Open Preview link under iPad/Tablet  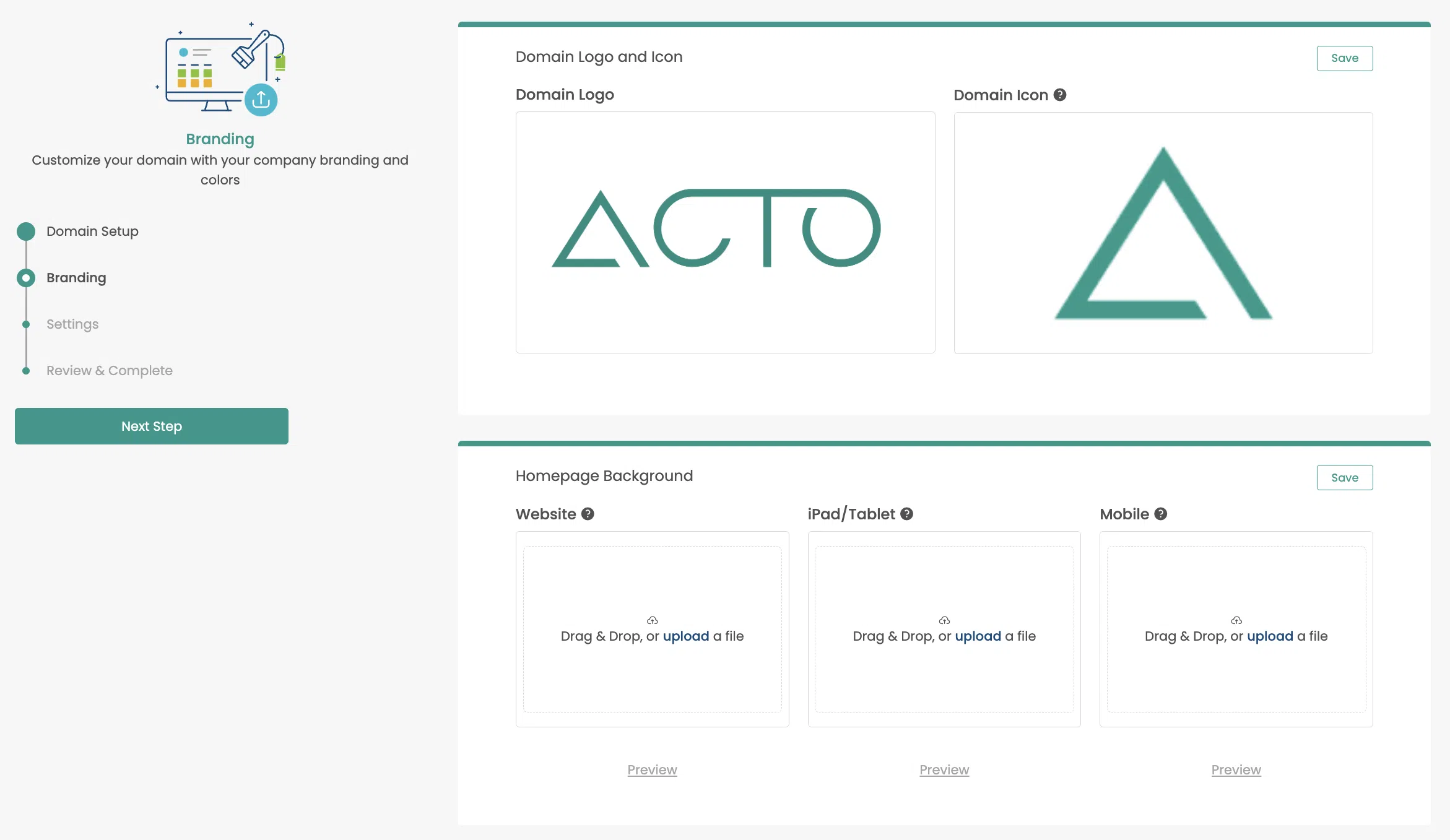click(x=944, y=769)
